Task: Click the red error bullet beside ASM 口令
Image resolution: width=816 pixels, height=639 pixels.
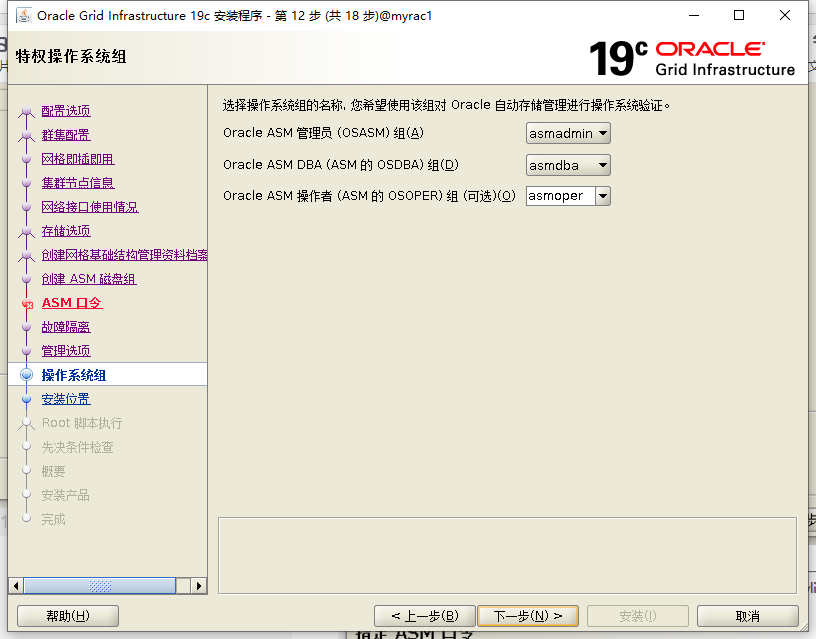Action: coord(27,303)
